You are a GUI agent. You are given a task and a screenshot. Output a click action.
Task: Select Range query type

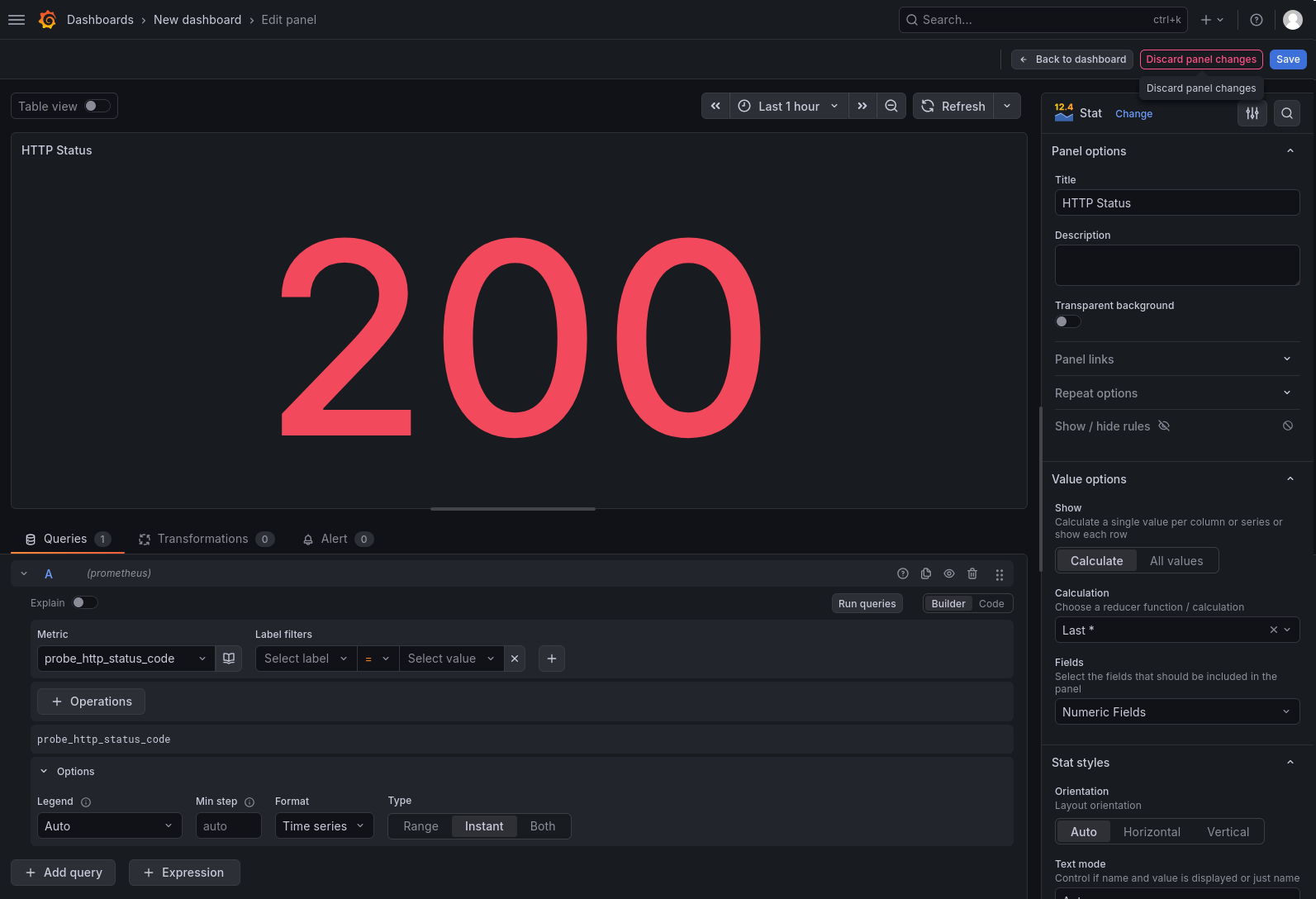tap(420, 826)
